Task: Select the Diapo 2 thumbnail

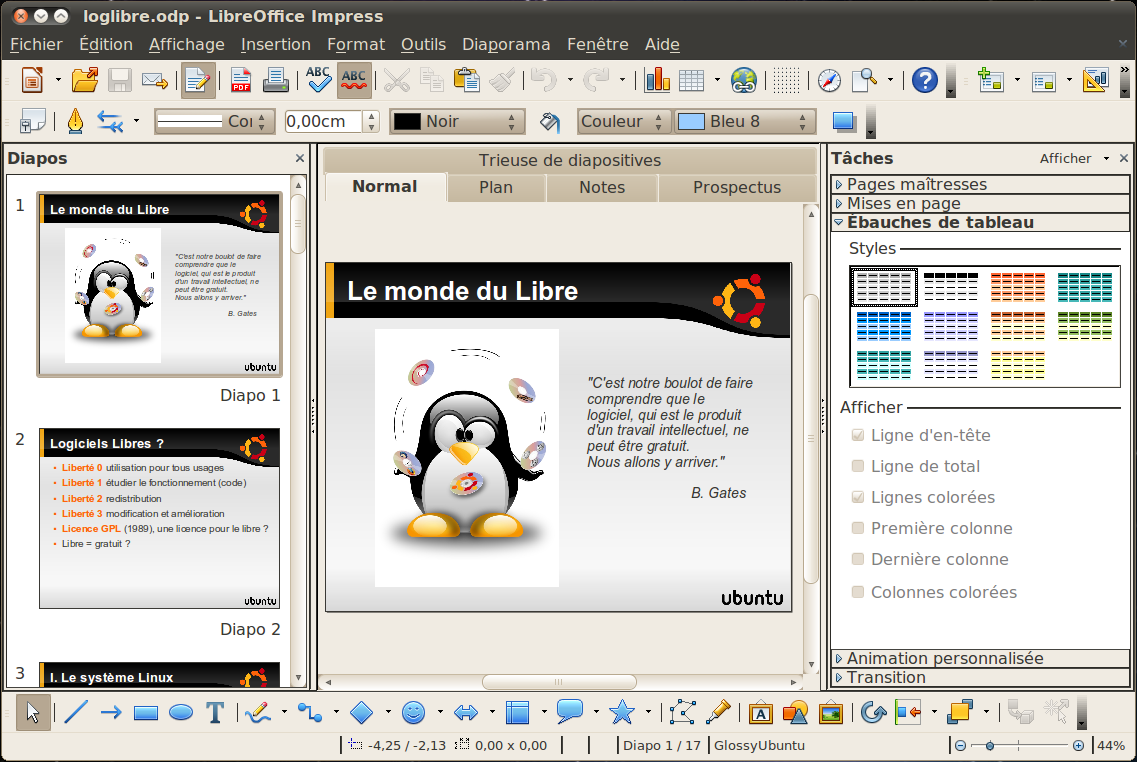Action: click(159, 519)
